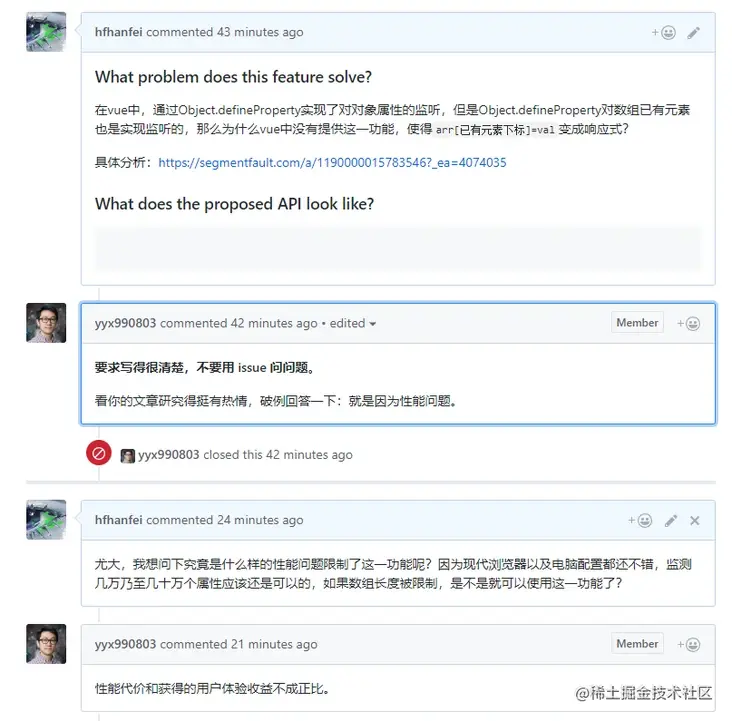
Task: Expand the edited history dropdown
Action: (x=353, y=323)
